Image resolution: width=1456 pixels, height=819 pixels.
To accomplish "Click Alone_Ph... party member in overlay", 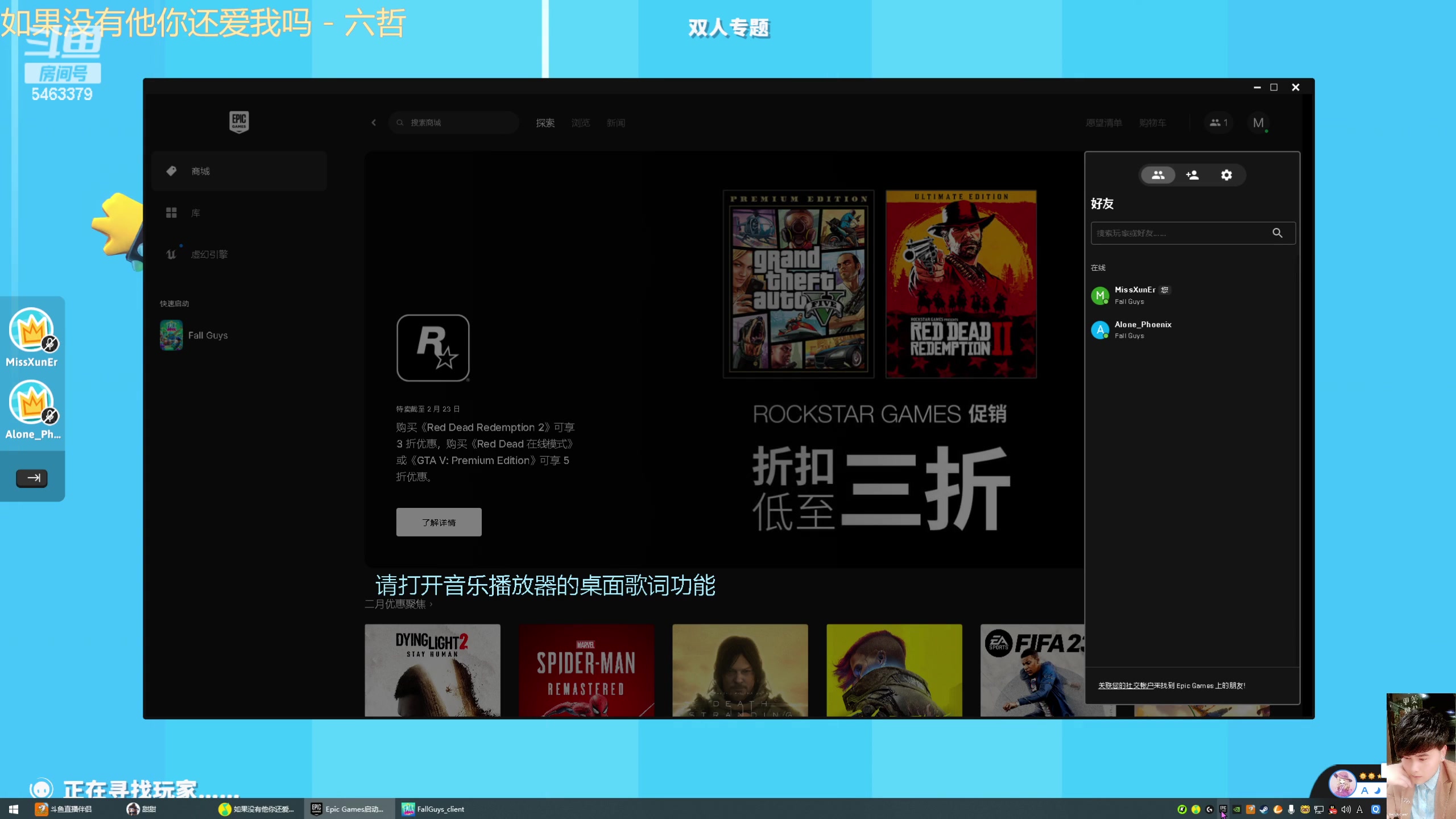I will tap(32, 409).
